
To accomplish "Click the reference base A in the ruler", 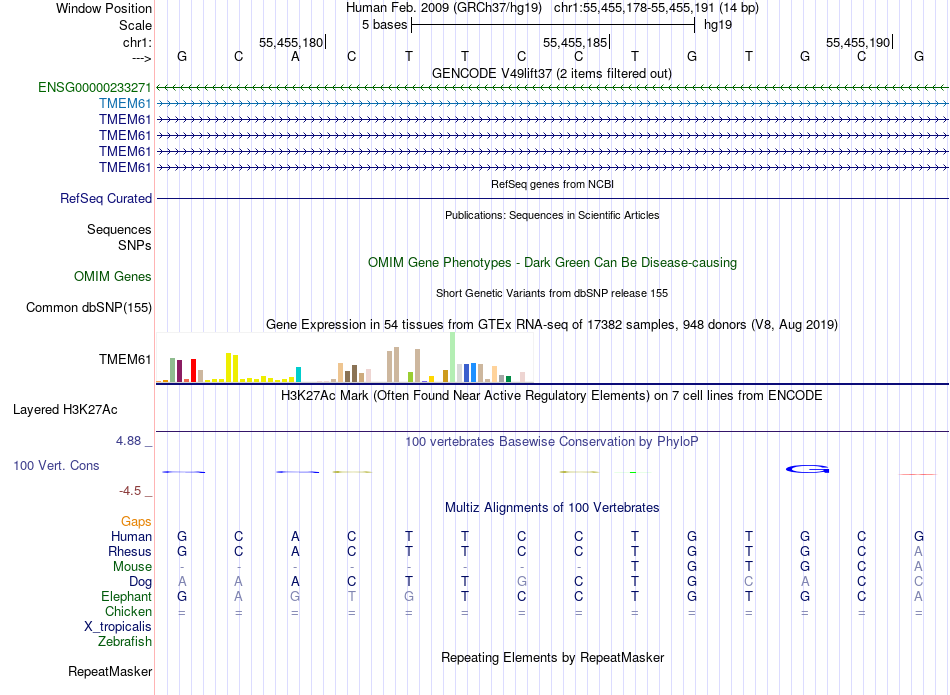I will click(295, 57).
